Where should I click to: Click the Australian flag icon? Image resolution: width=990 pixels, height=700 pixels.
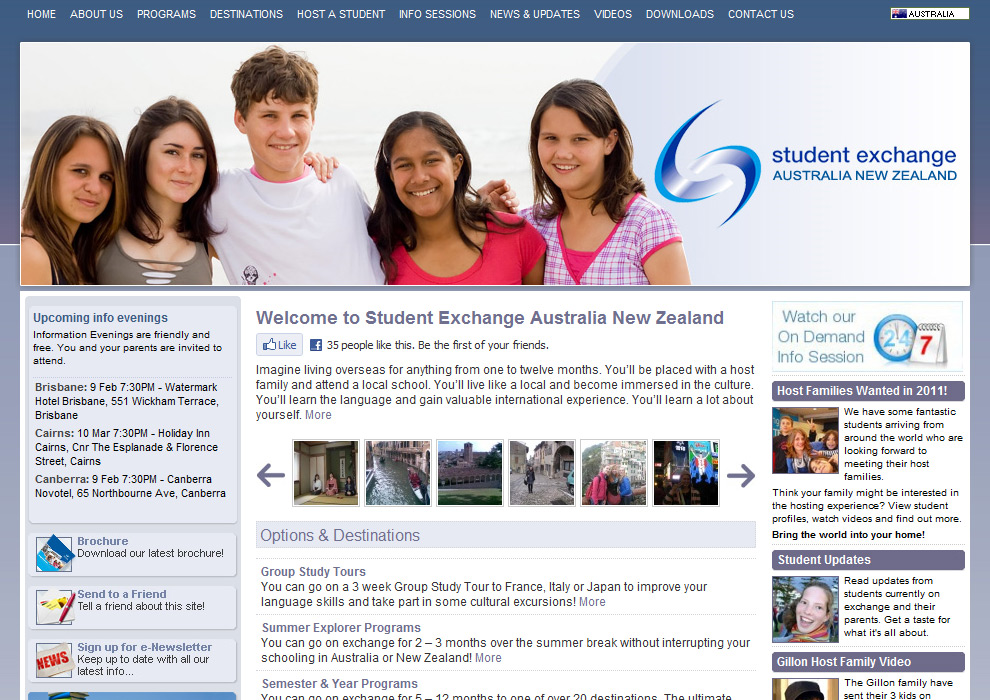pos(899,14)
